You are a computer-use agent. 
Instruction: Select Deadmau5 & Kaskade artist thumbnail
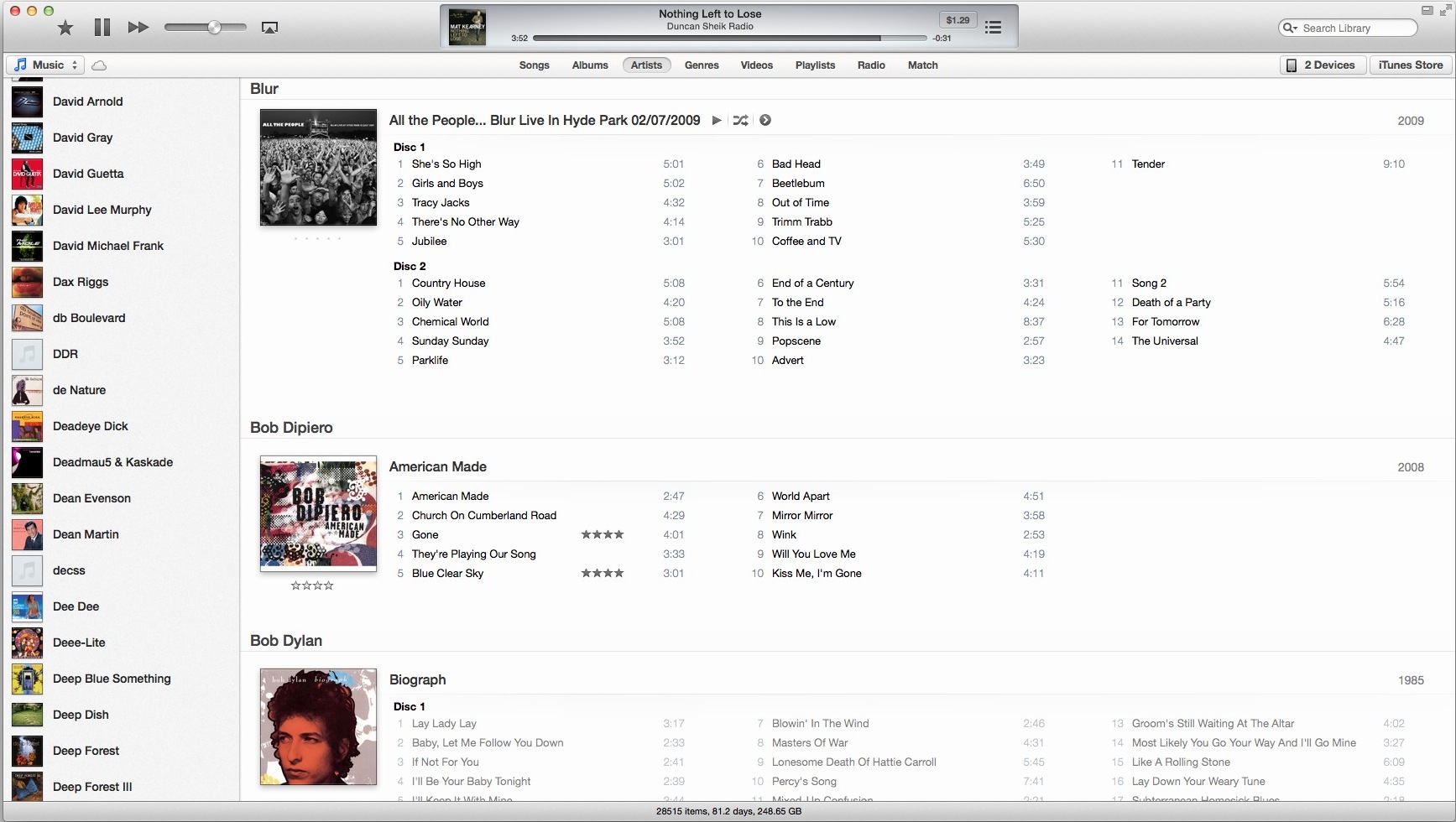coord(27,462)
